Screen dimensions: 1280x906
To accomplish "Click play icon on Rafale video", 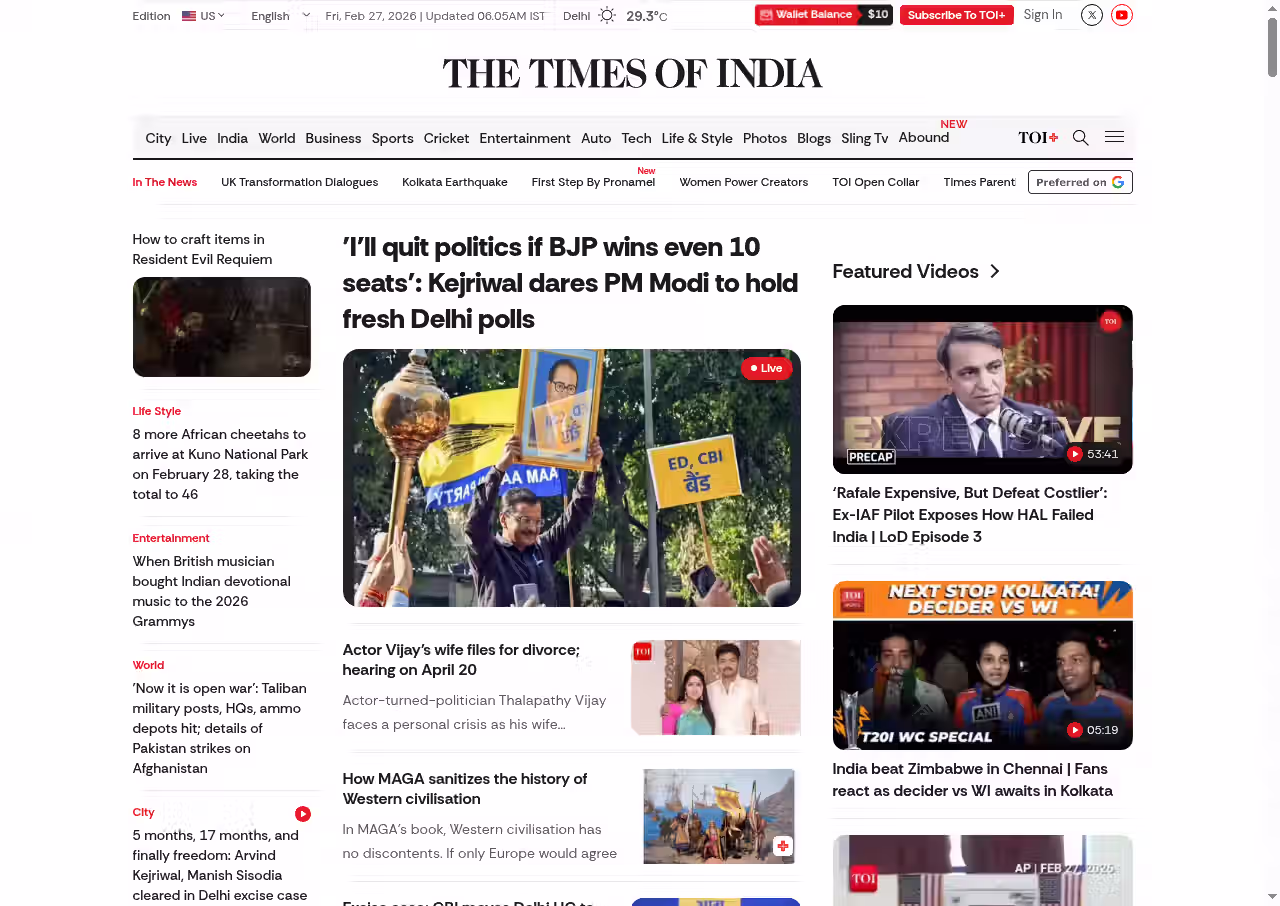I will point(1075,454).
